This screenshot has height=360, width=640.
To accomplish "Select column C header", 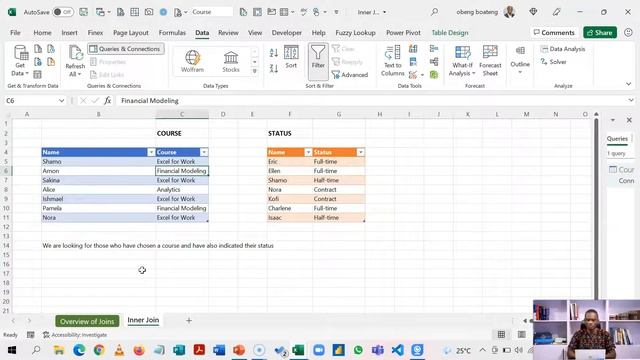I will [182, 114].
